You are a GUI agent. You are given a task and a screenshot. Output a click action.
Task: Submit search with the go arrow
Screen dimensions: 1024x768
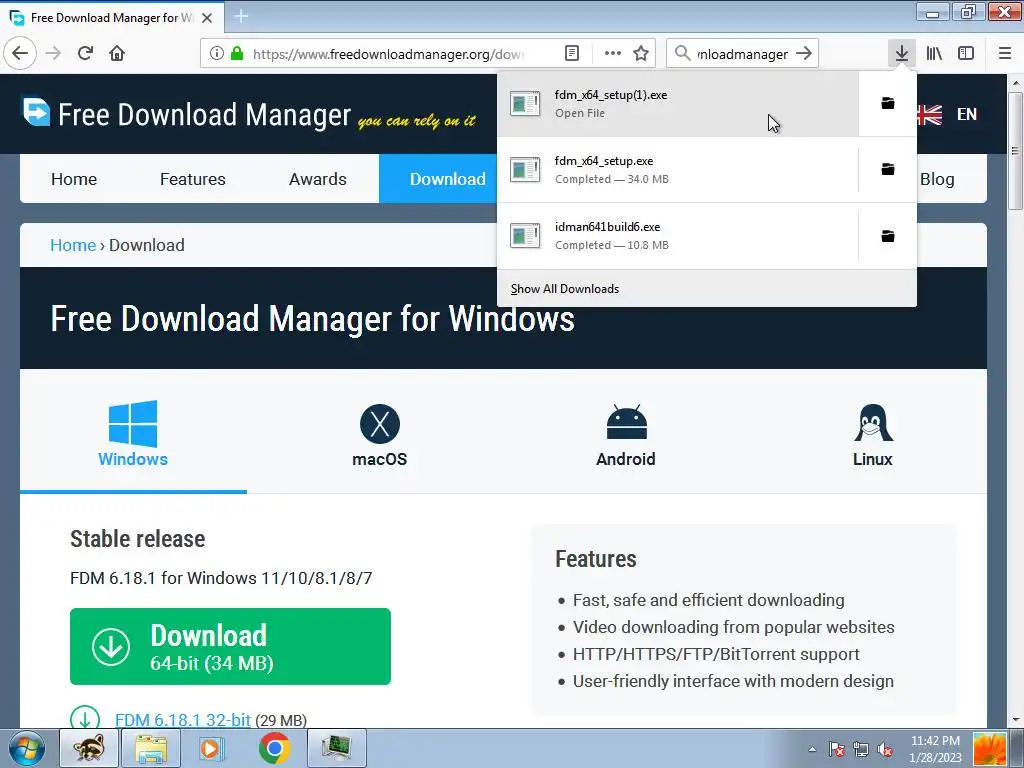pyautogui.click(x=805, y=53)
